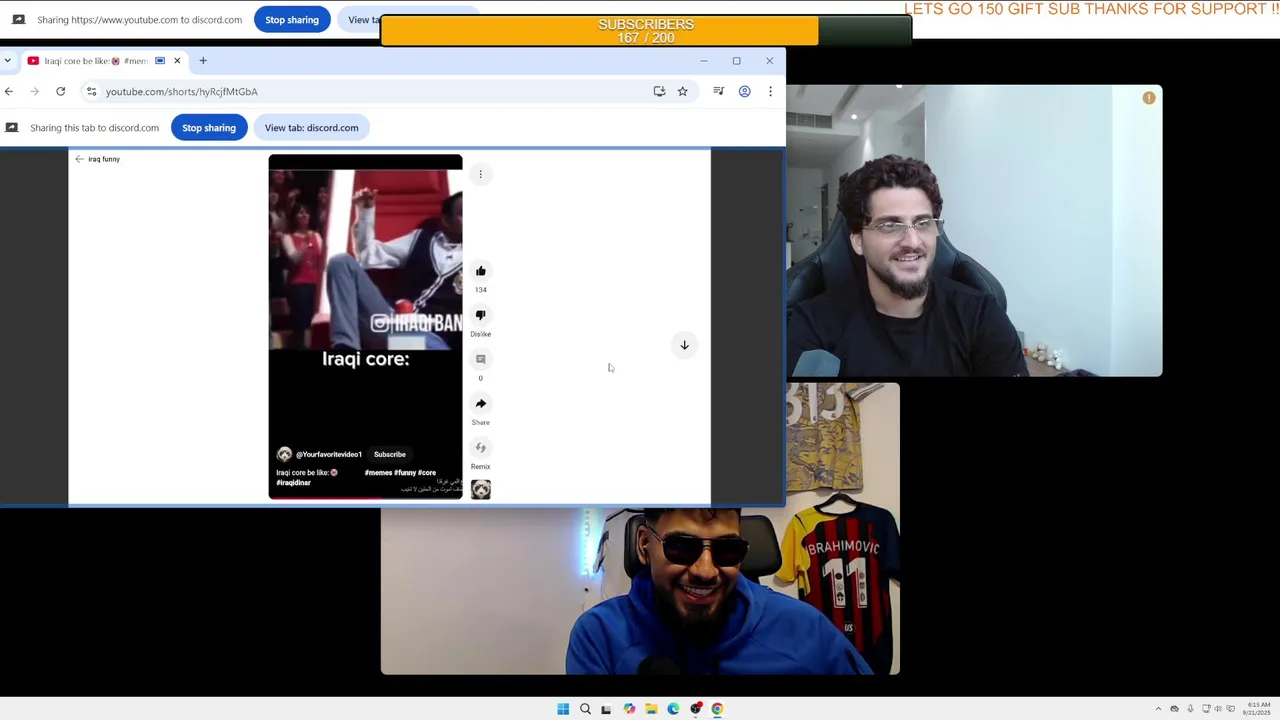Open Chrome's three-dot menu

770,91
